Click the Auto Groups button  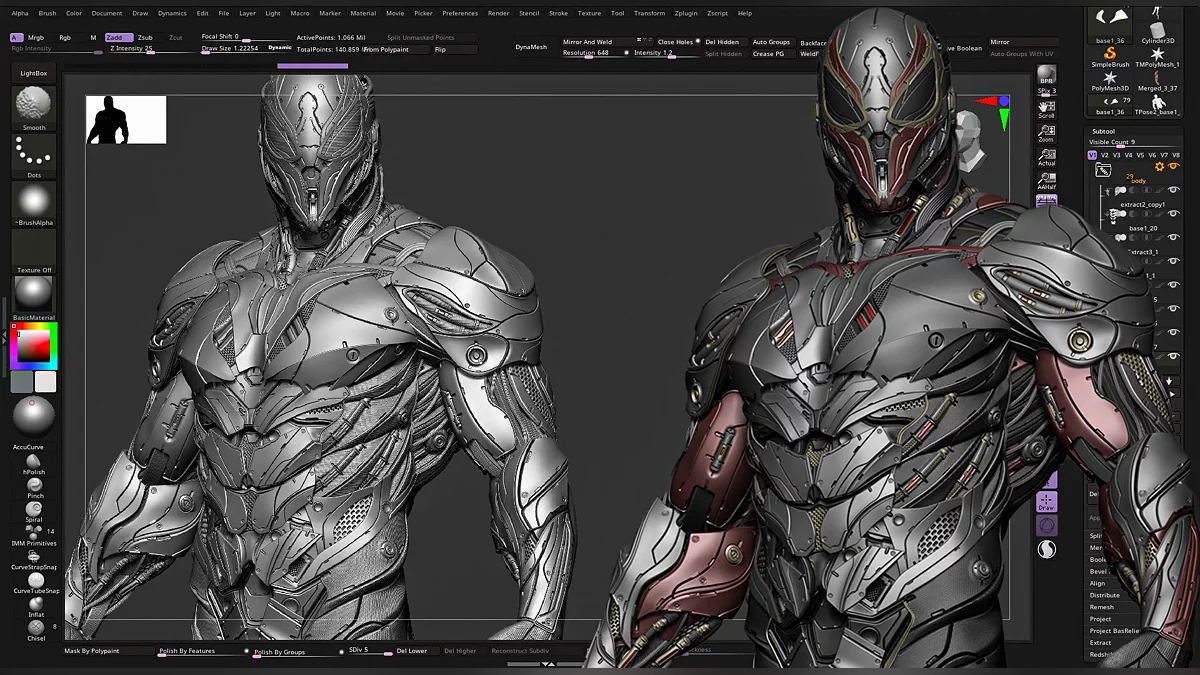click(x=771, y=42)
